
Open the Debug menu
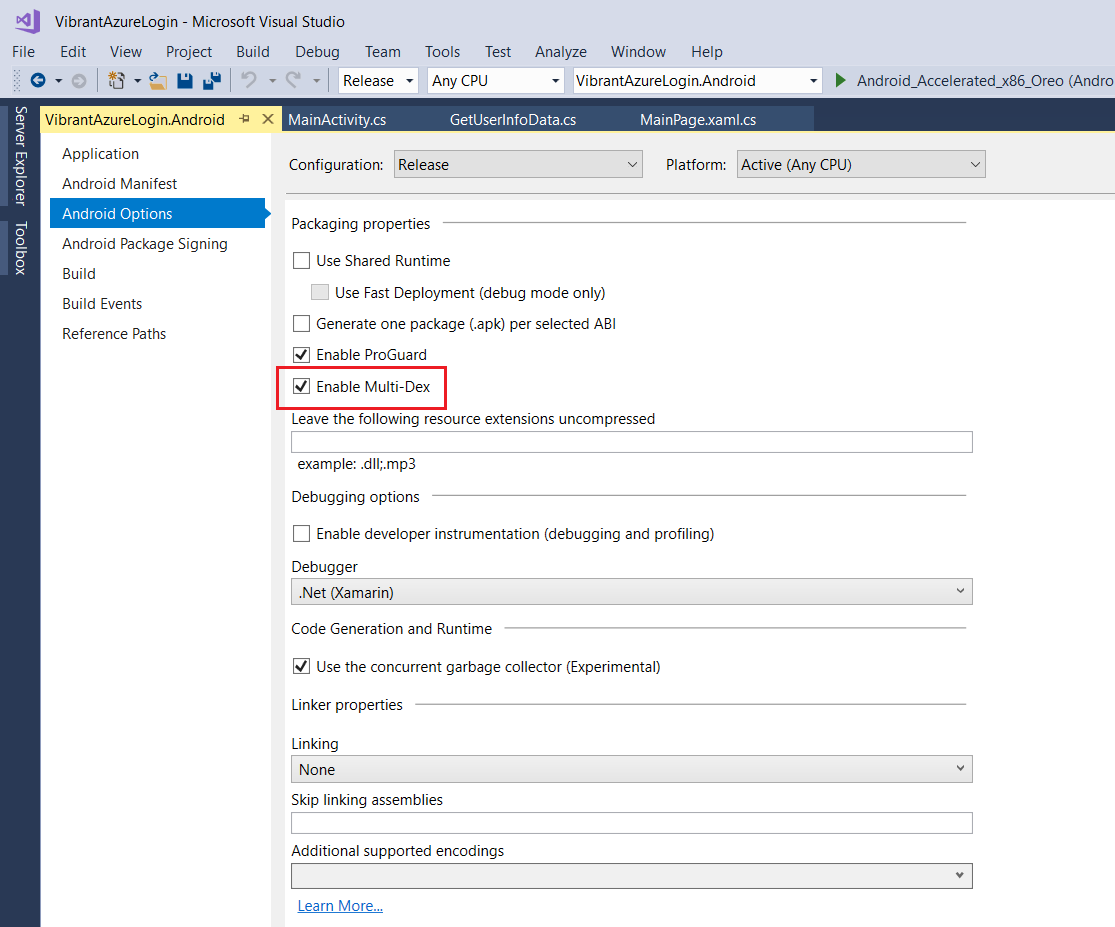pos(317,52)
